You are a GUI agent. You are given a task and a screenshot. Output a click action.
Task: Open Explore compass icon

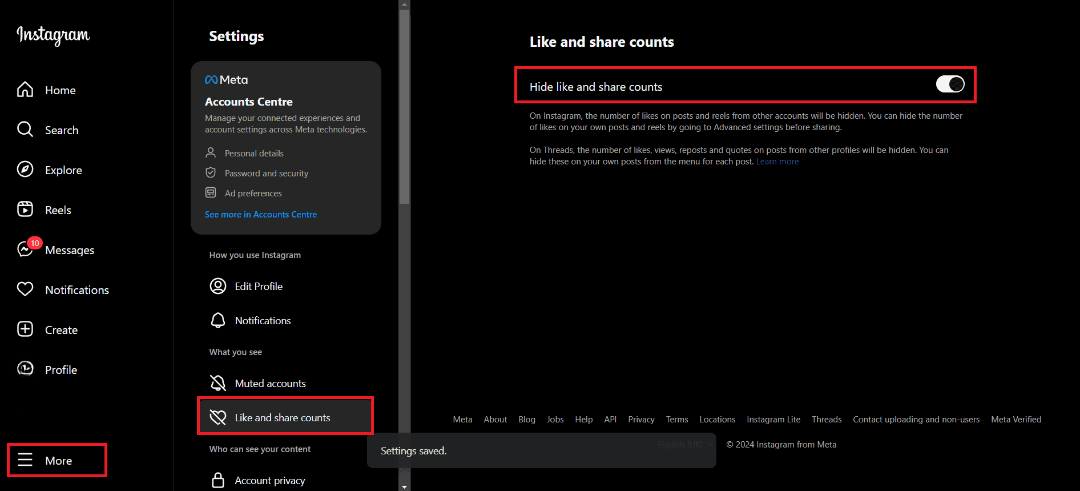[x=25, y=170]
